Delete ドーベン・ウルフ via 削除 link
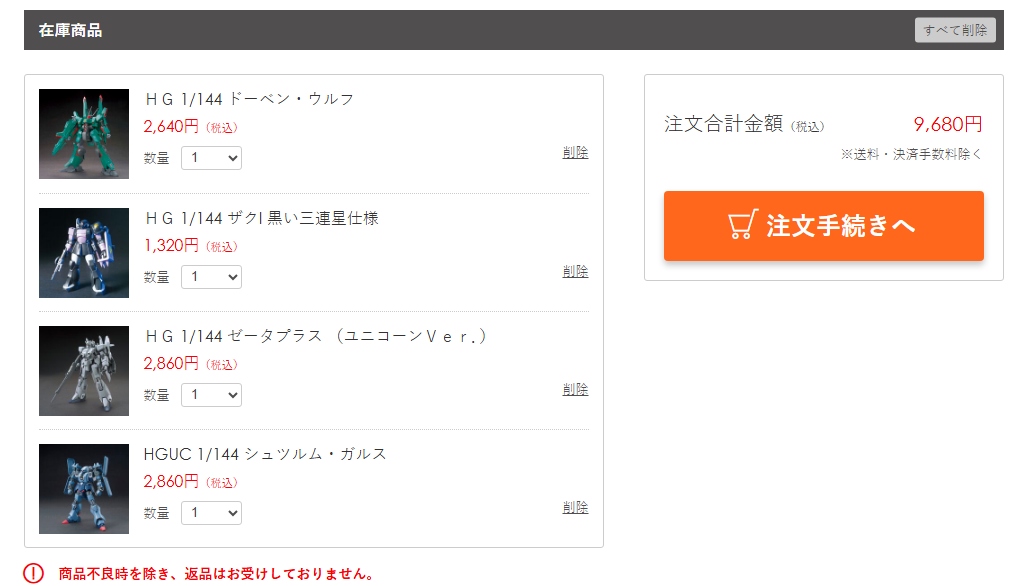The width and height of the screenshot is (1017, 586). tap(575, 153)
